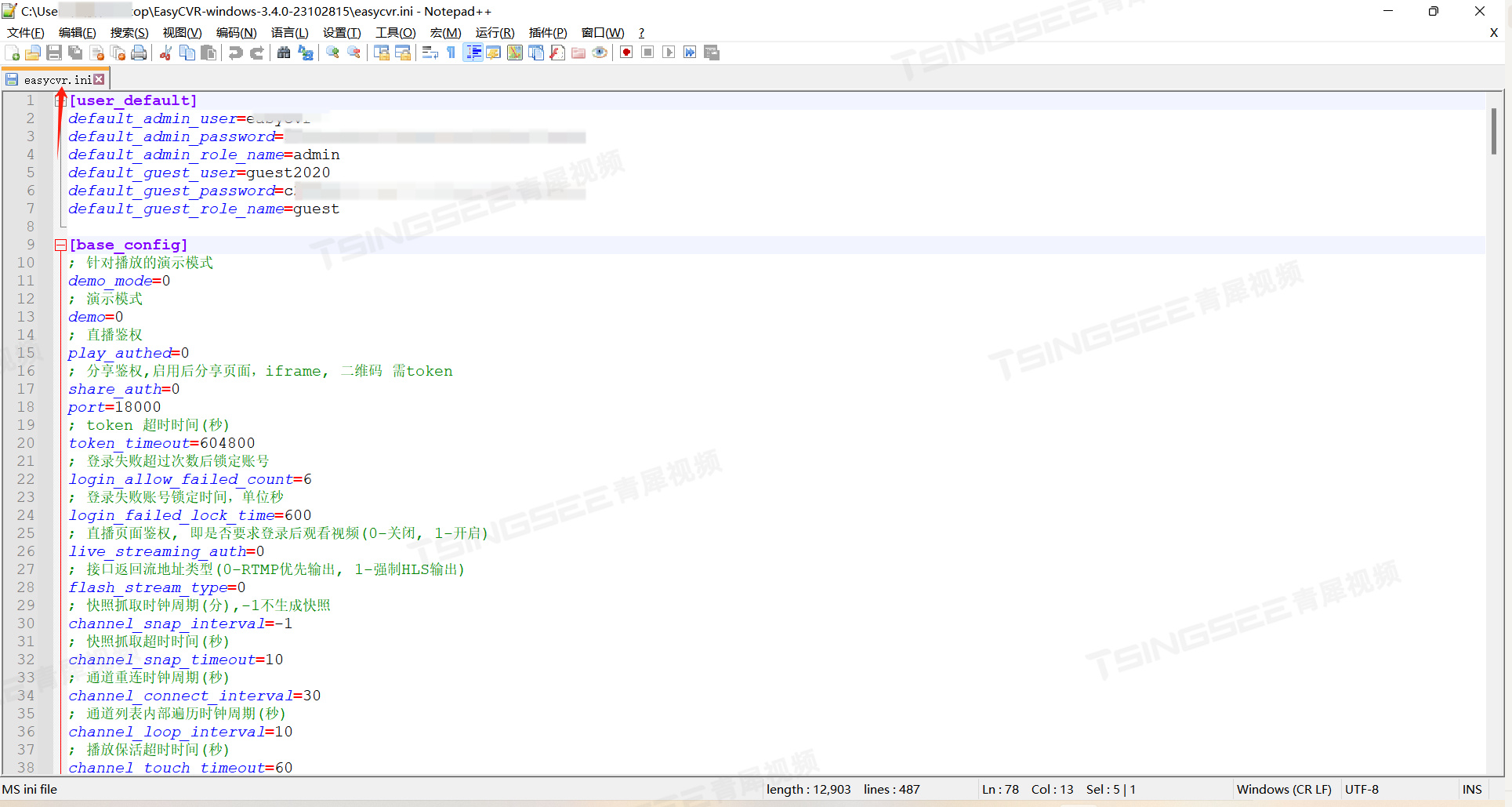1512x807 pixels.
Task: Click the default_guest_user=guest2020 line
Action: click(199, 173)
